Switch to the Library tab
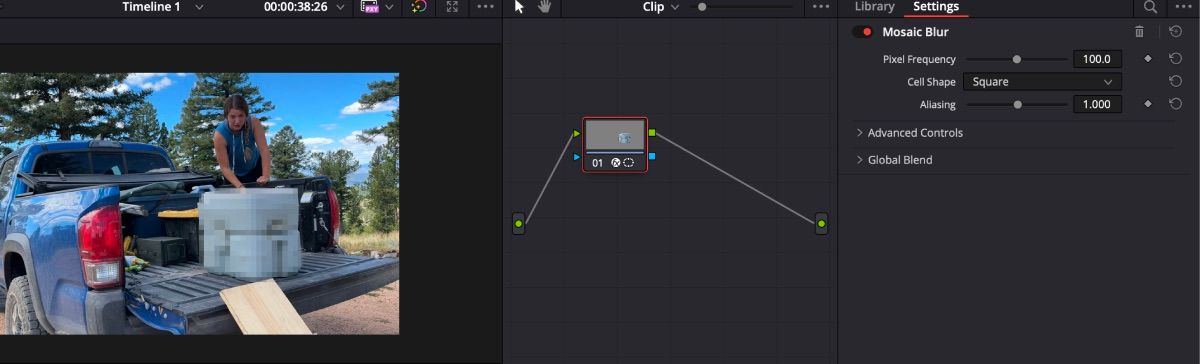 pos(874,7)
